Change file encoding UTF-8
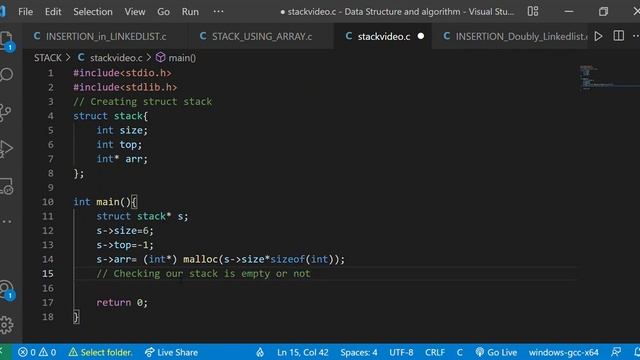 [401, 352]
